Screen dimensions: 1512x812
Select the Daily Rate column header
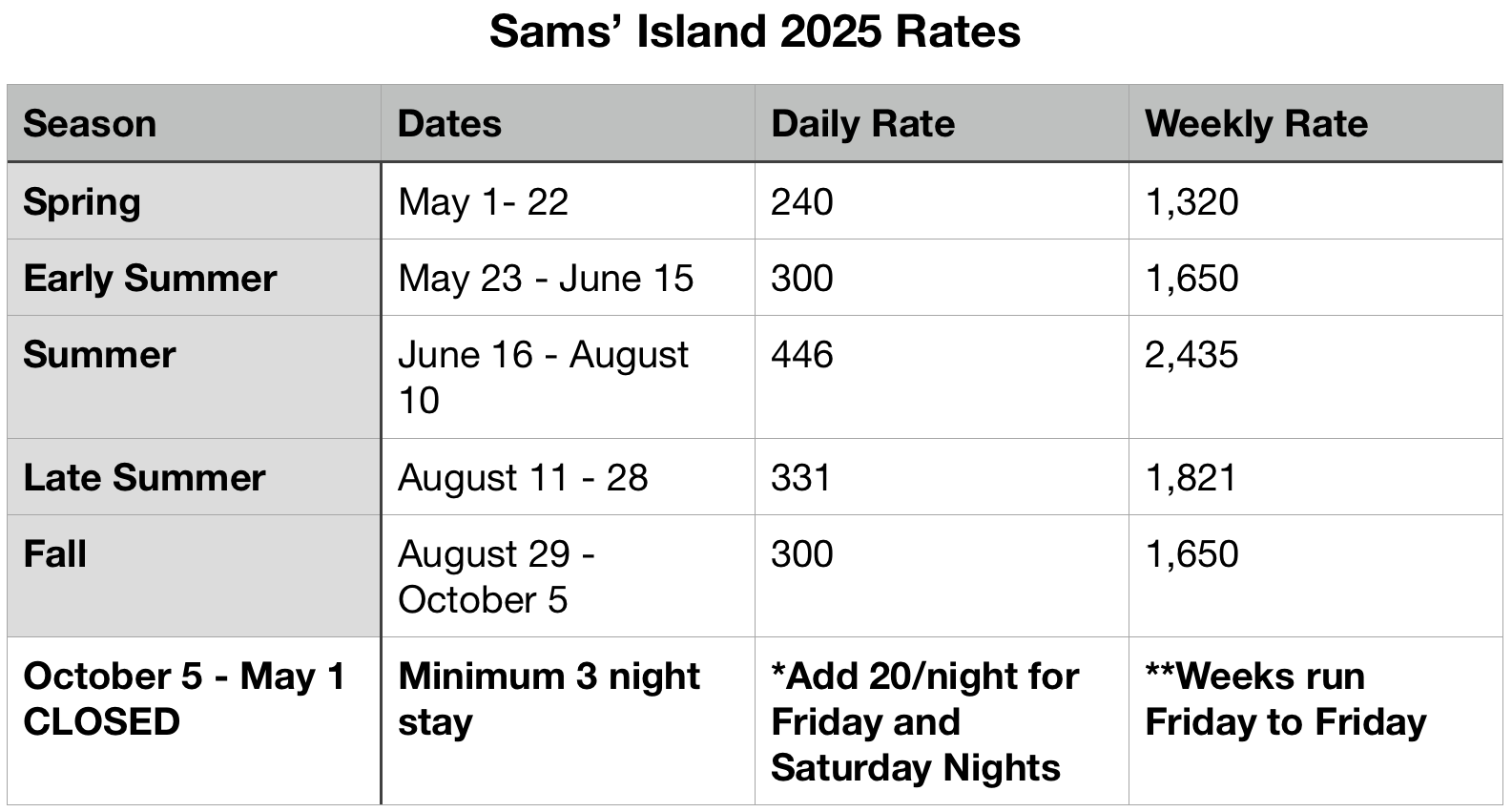(x=942, y=123)
